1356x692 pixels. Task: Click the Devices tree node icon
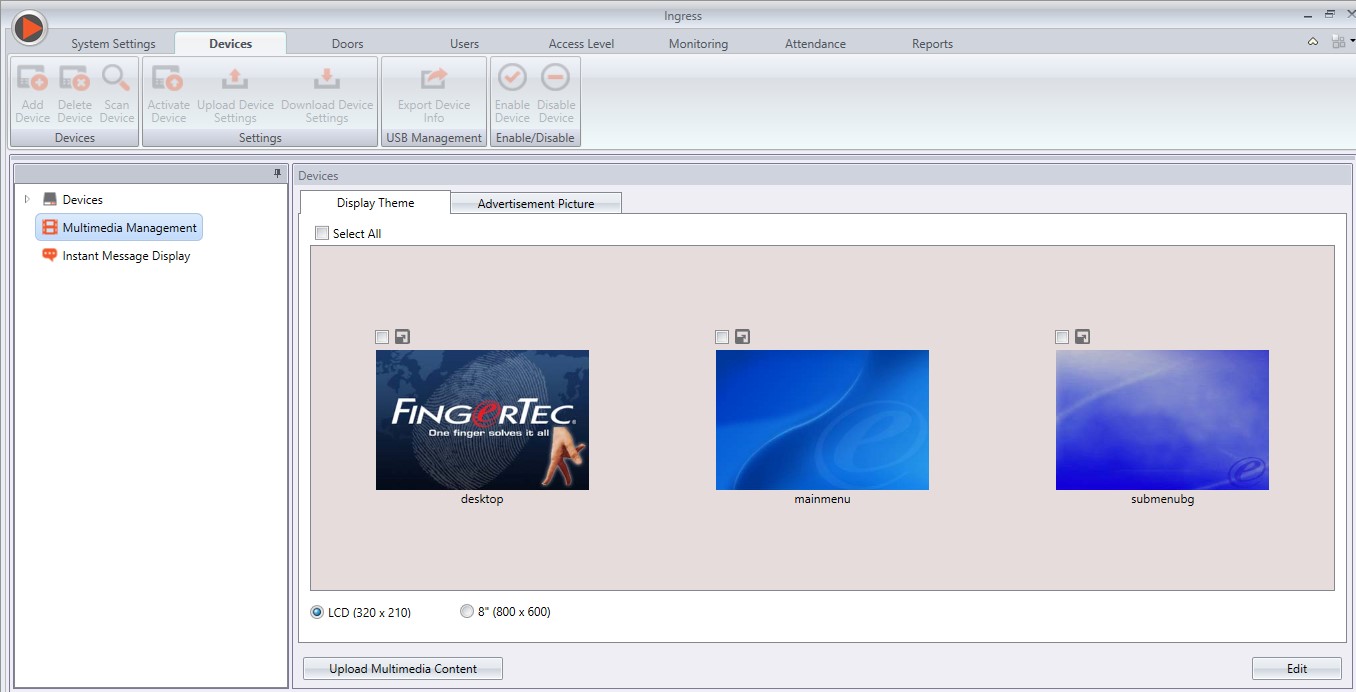point(50,200)
